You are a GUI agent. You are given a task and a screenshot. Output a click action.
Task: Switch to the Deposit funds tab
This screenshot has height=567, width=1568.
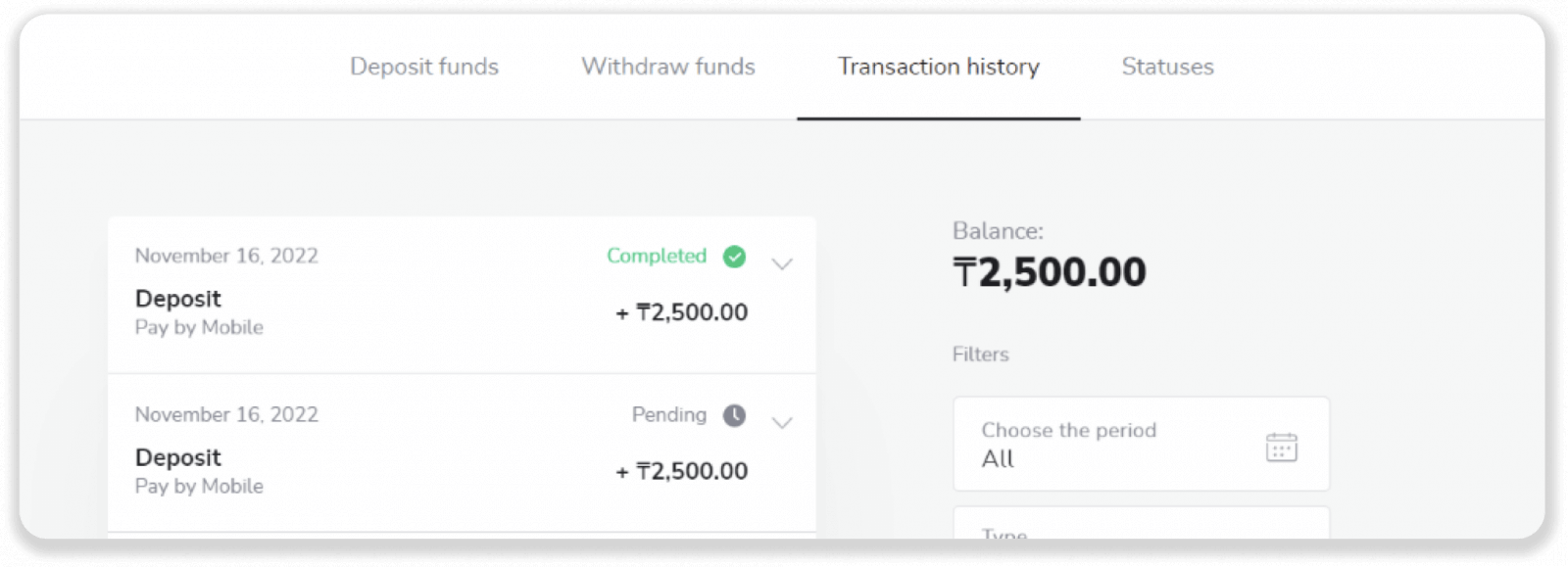coord(424,67)
